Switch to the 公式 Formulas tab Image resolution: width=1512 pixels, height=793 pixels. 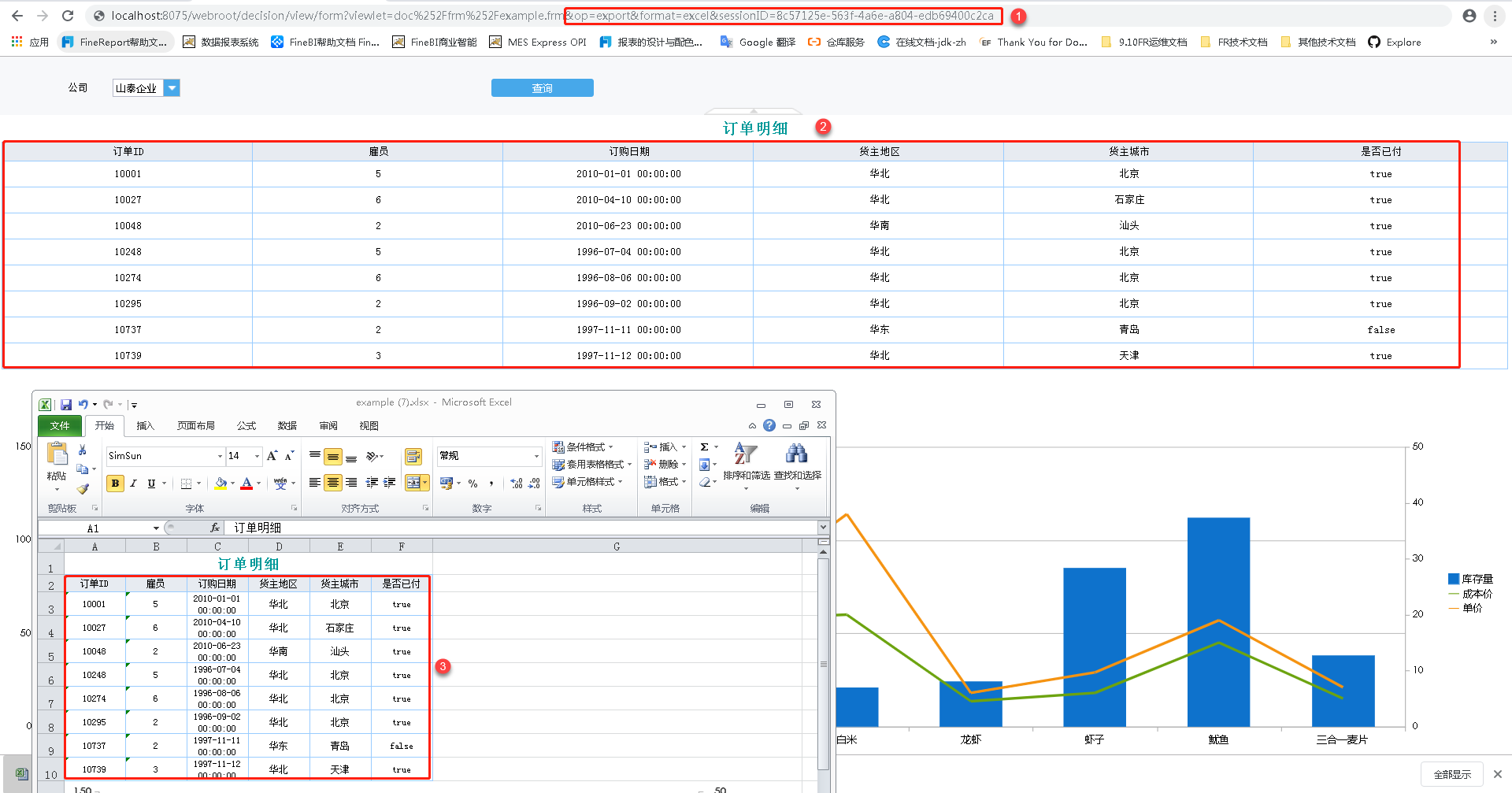point(246,426)
